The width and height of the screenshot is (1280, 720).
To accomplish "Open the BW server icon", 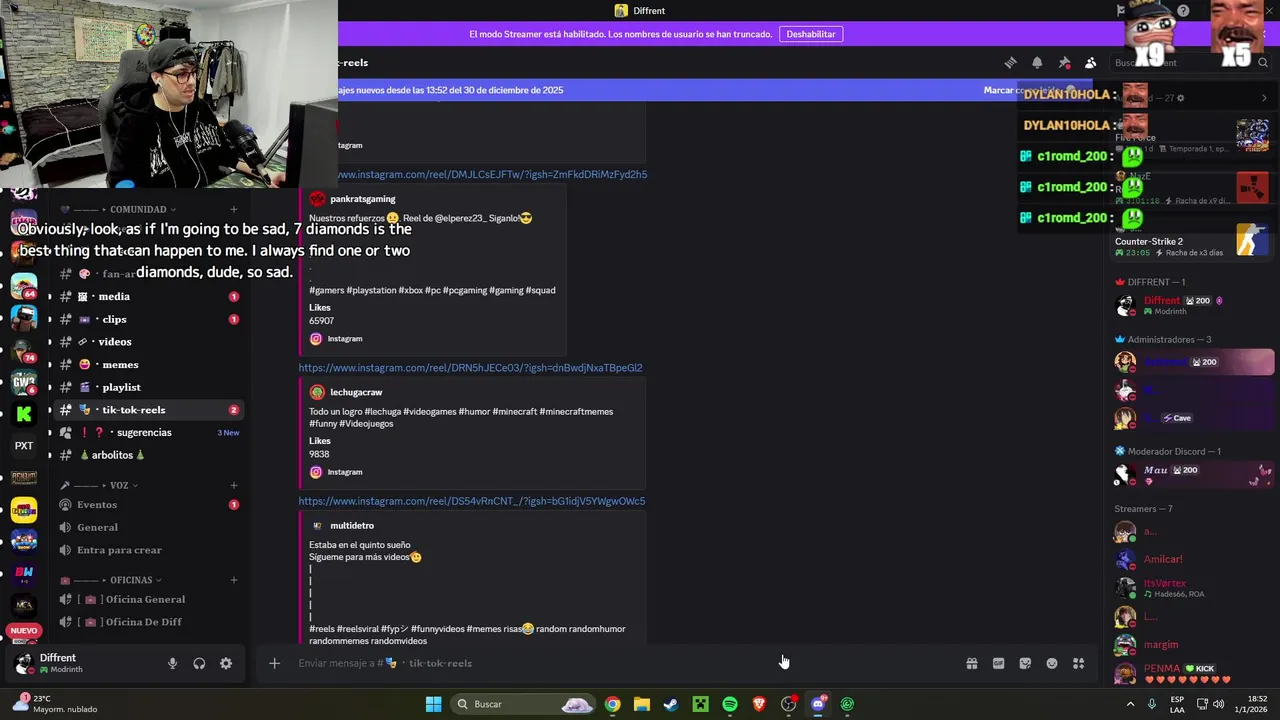I will point(24,573).
